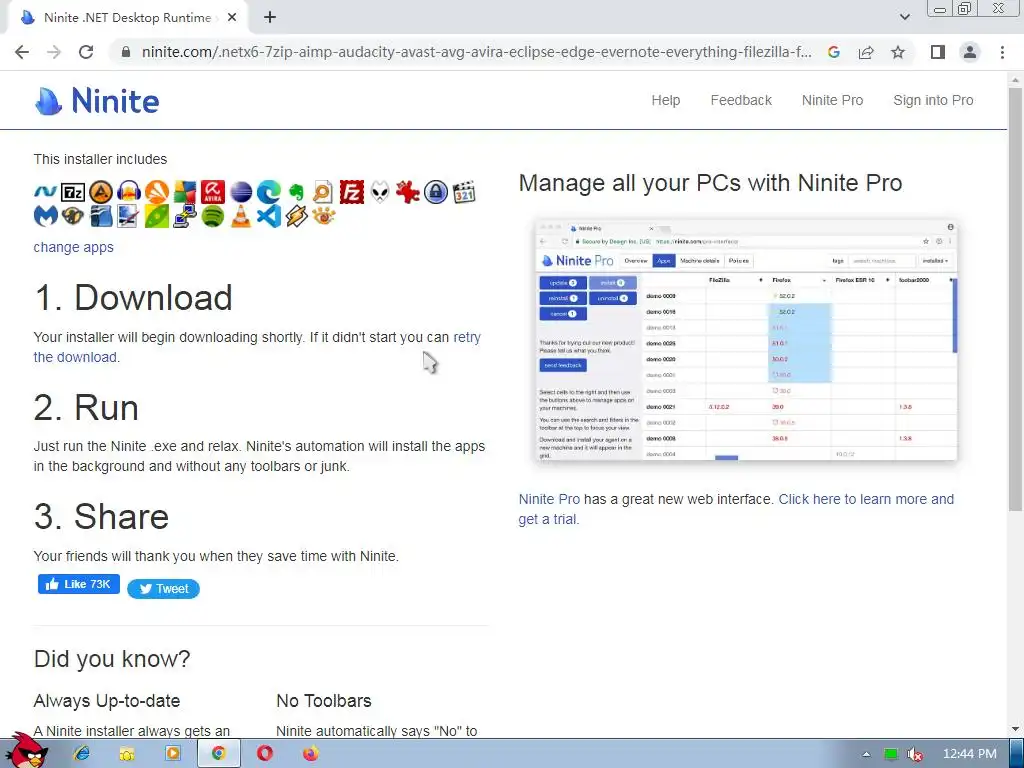Click the Everything search app icon
Viewport: 1024px width, 768px height.
coord(323,192)
